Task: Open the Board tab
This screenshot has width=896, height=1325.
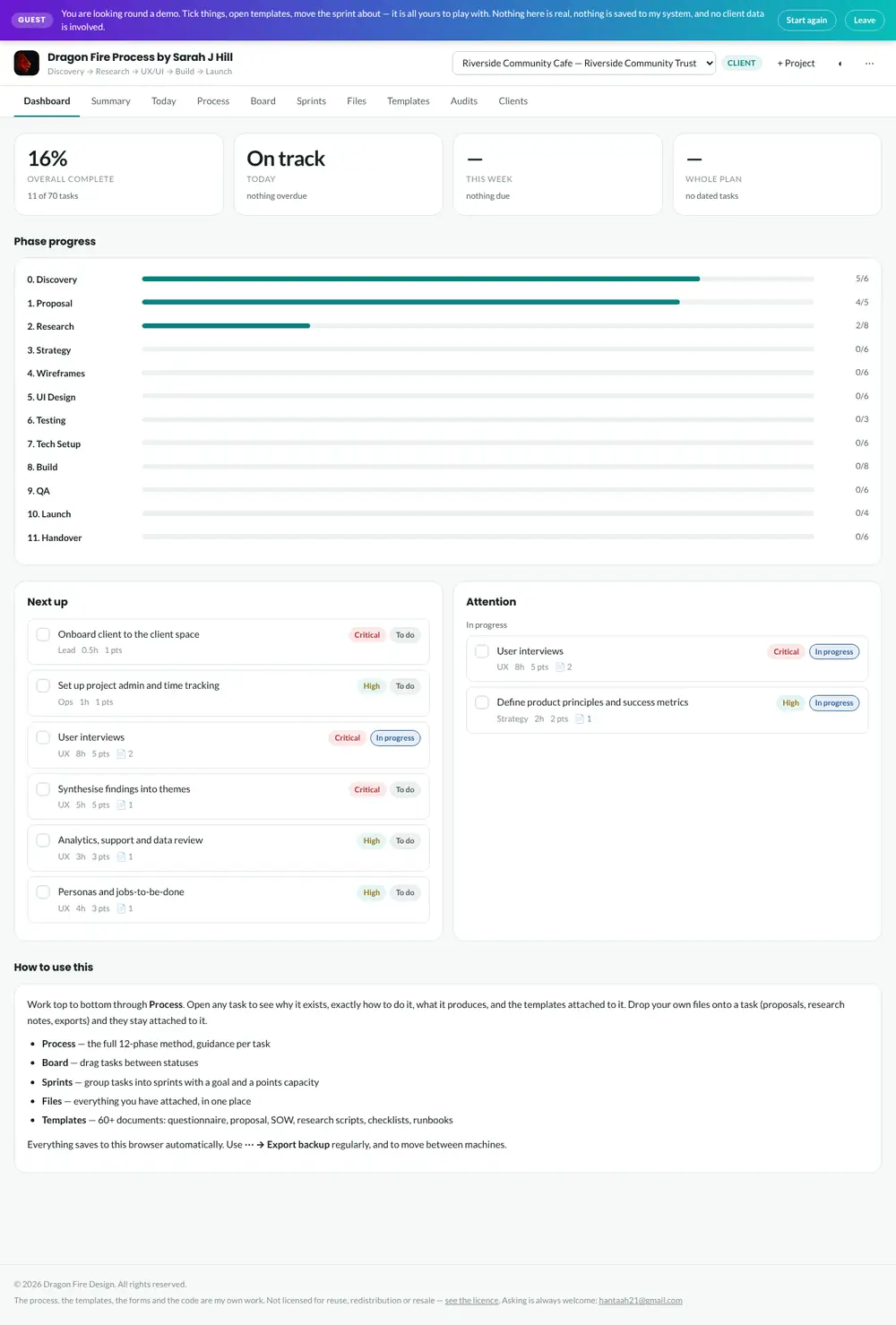Action: (263, 101)
